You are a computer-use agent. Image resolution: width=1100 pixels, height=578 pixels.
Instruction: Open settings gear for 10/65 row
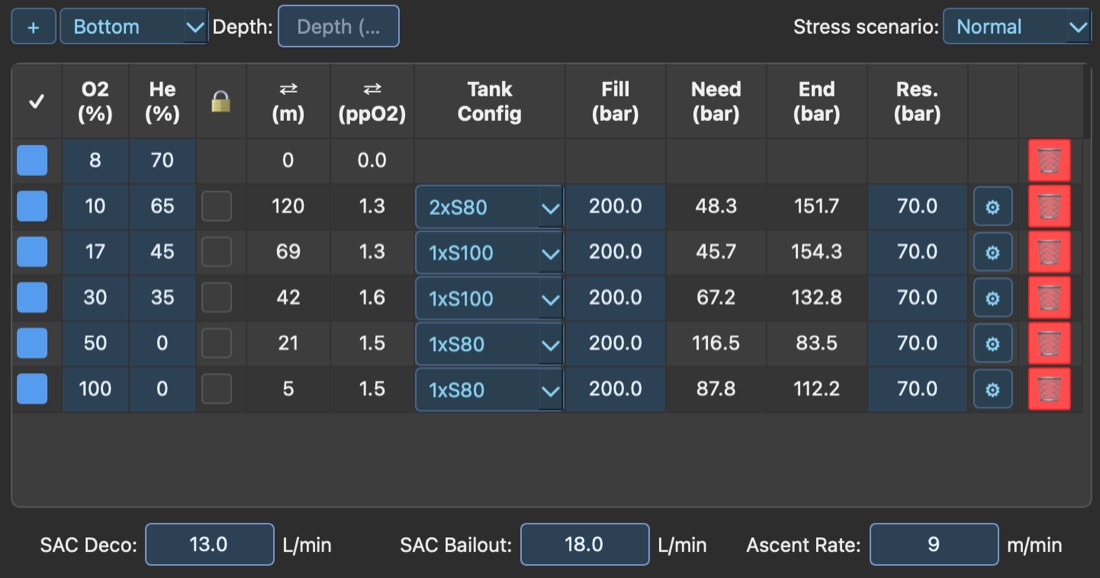click(x=993, y=207)
